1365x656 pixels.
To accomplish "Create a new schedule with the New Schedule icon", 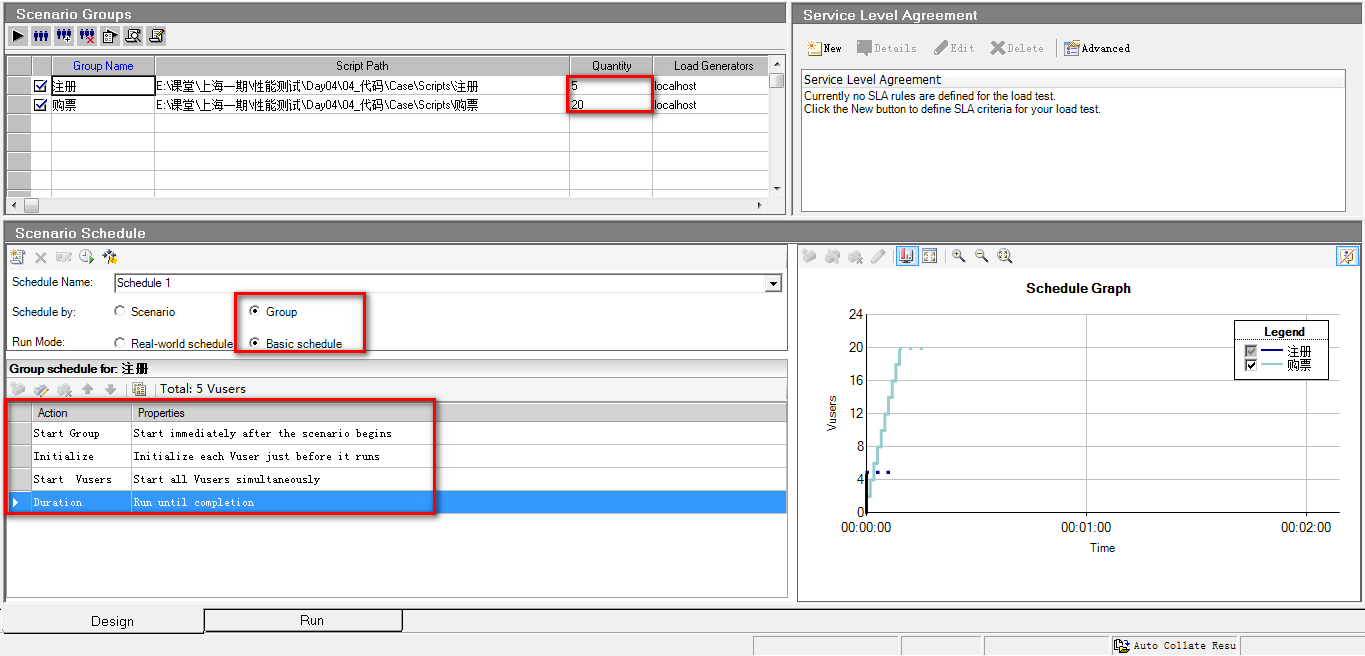I will tap(18, 257).
